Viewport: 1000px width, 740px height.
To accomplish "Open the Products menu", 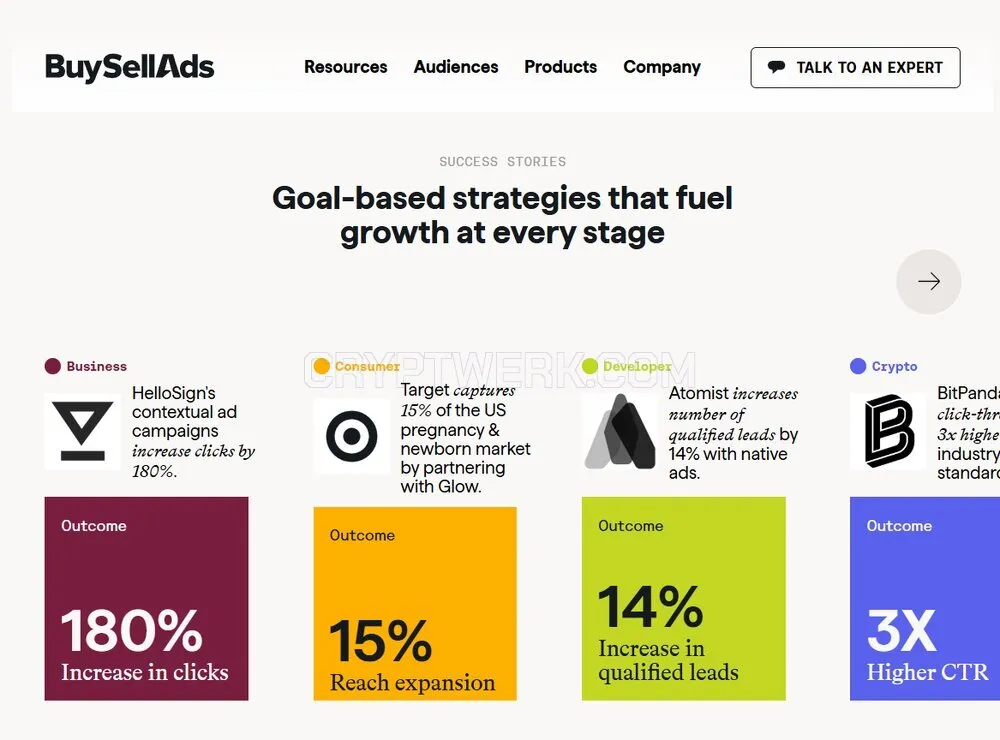I will [561, 67].
